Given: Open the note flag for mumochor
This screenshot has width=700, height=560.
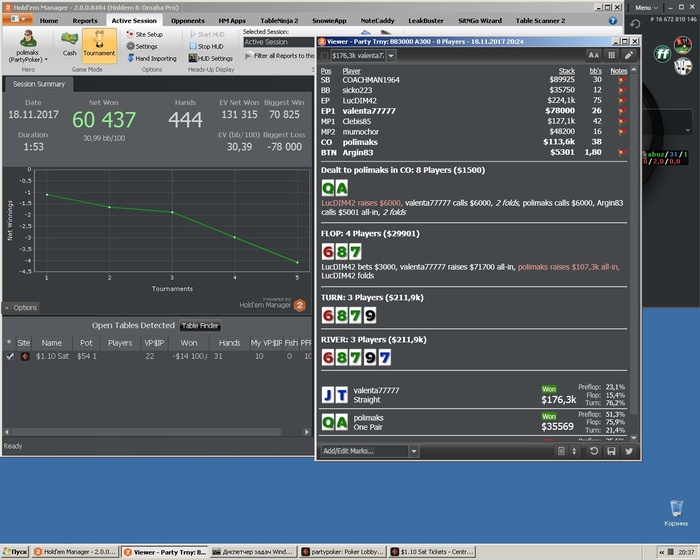Looking at the screenshot, I should (621, 132).
